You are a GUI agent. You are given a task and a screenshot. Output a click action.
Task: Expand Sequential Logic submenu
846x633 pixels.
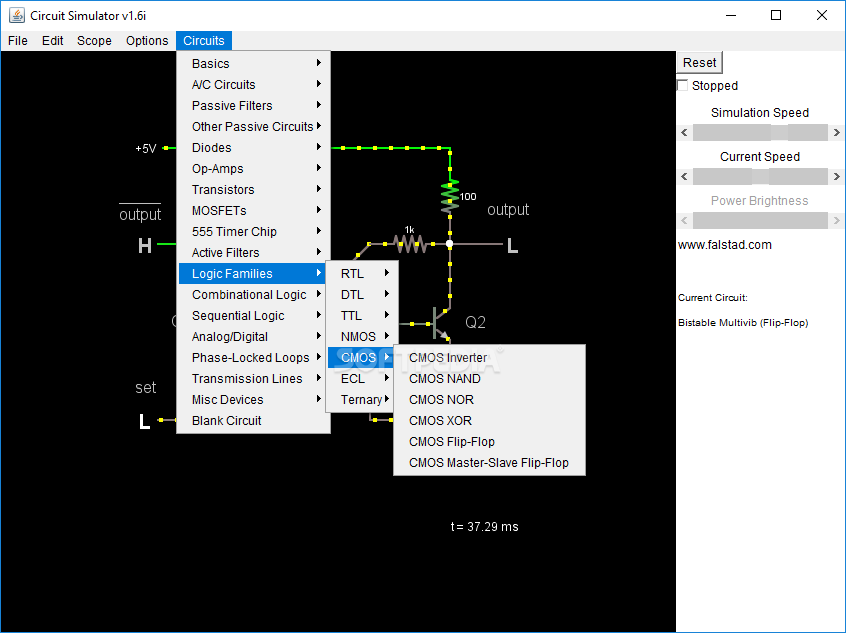pos(253,316)
